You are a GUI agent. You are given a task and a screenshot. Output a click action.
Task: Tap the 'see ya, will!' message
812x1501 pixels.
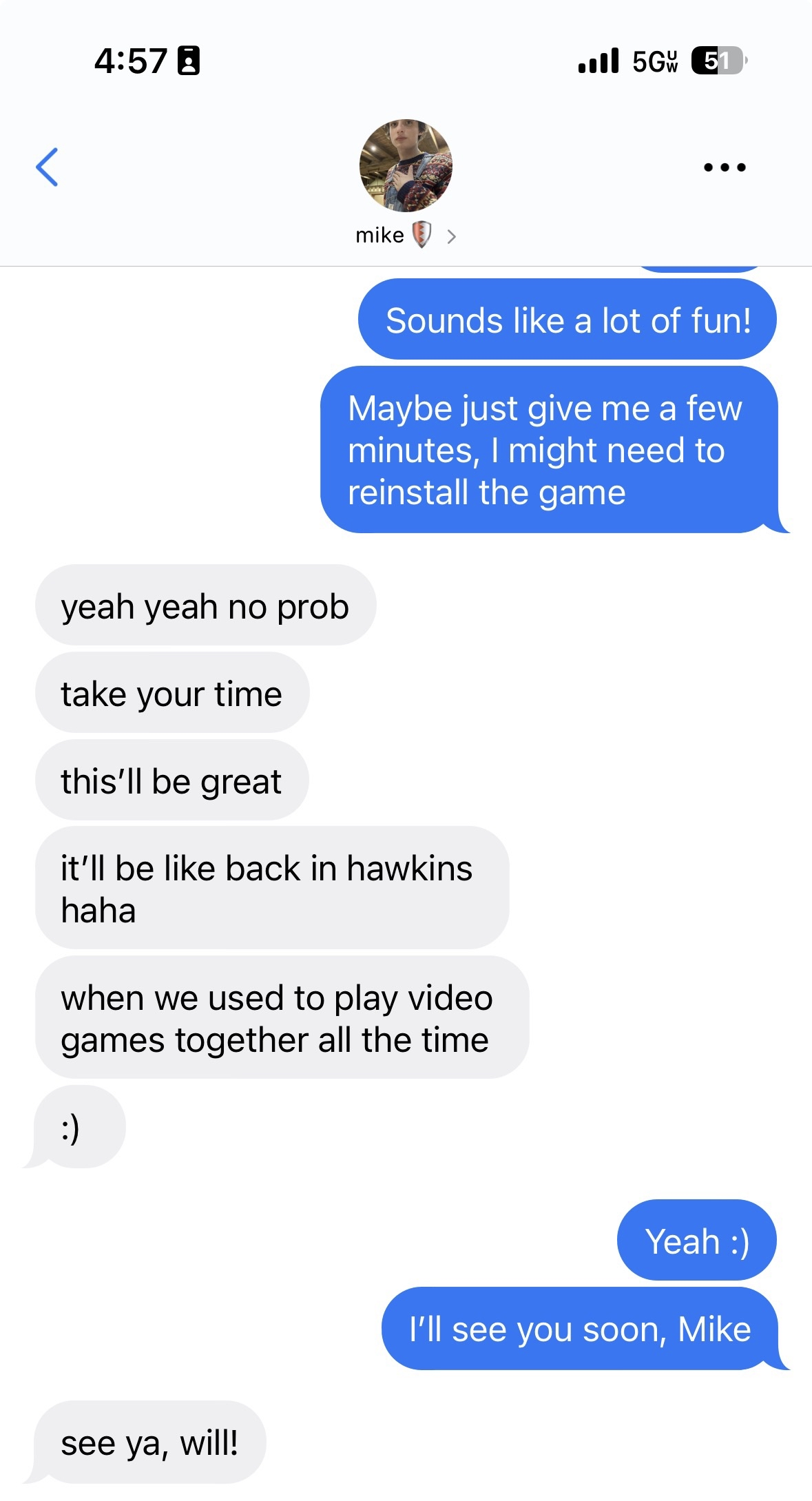coord(149,1442)
